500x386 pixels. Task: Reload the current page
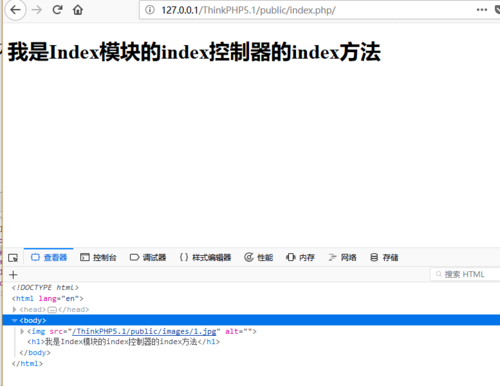[x=57, y=10]
